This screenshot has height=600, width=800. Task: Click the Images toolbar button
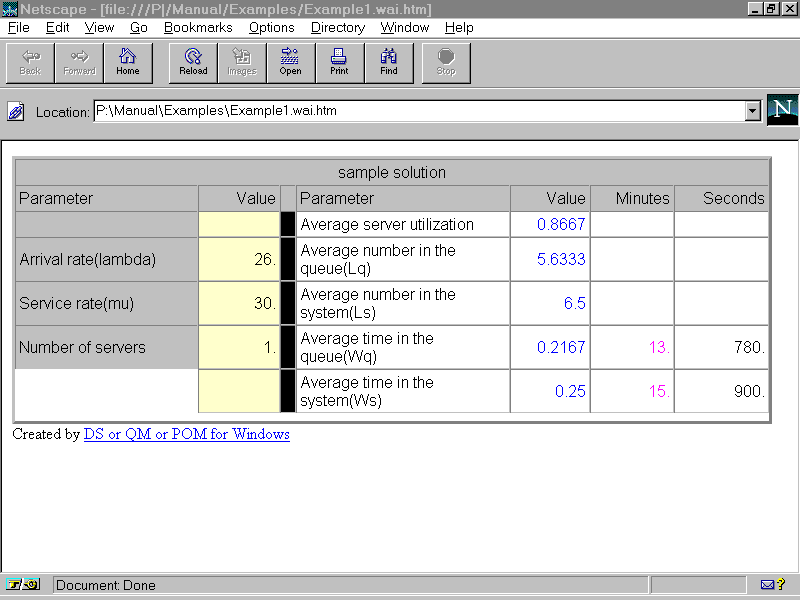click(241, 62)
